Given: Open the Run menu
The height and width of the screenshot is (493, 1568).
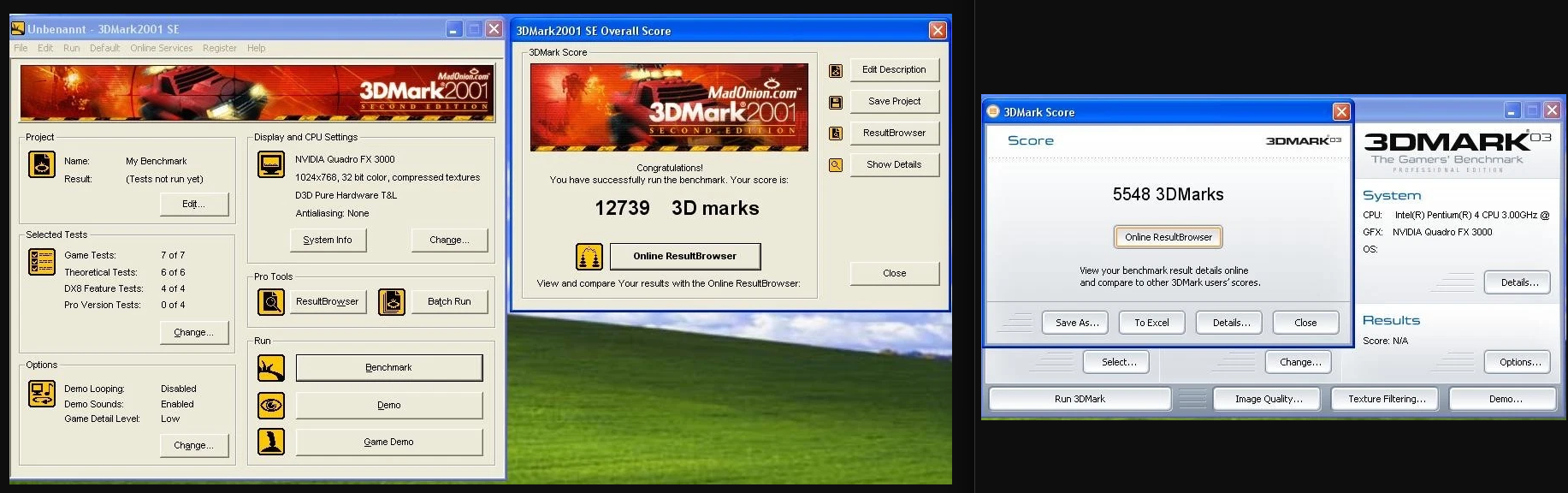Looking at the screenshot, I should (71, 48).
